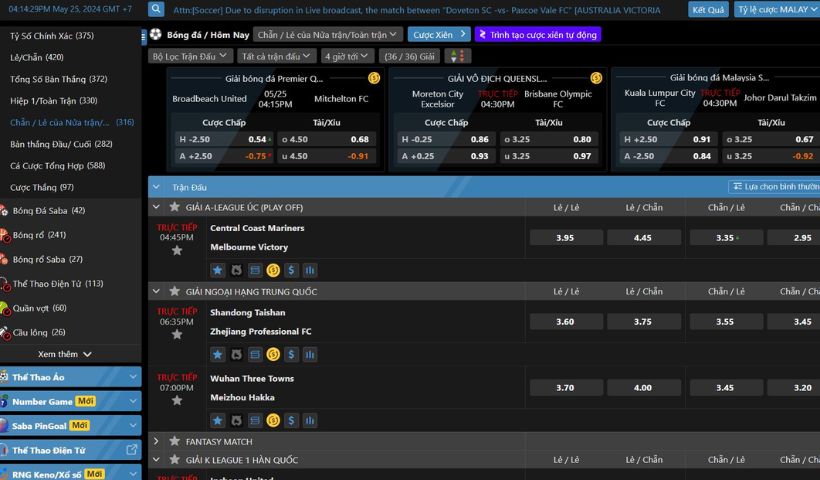The image size is (820, 480).
Task: Select Tổng Số Bàn Thắng (372) in sidebar
Action: pos(59,79)
